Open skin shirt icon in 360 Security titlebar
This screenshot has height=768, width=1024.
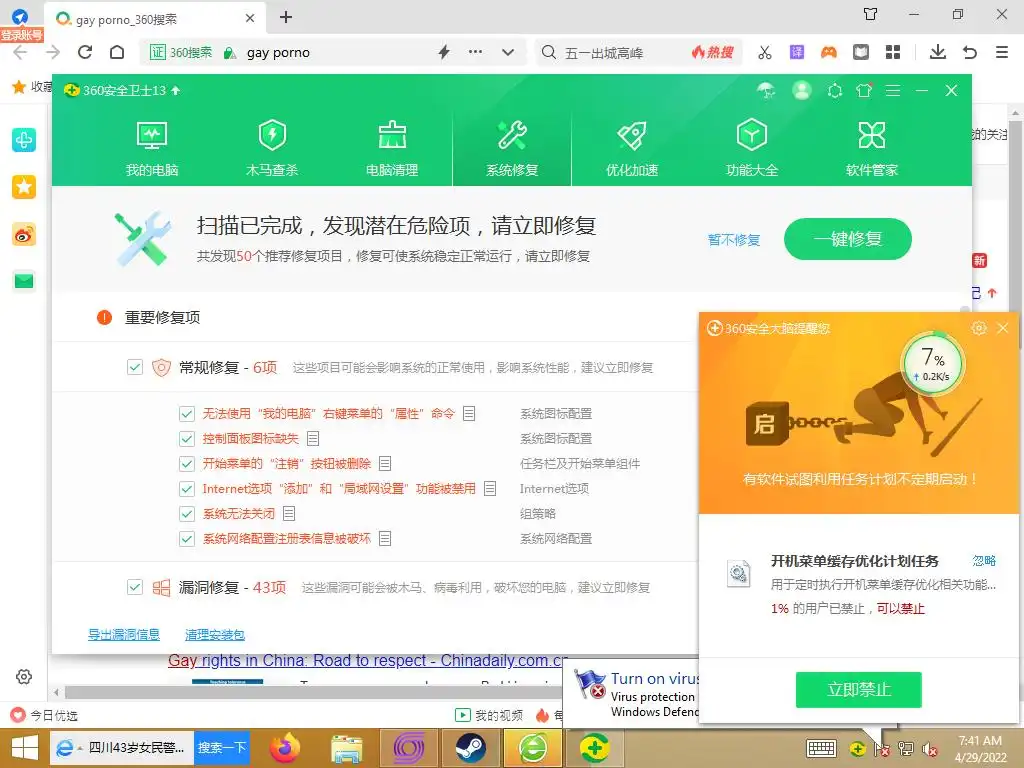(864, 91)
